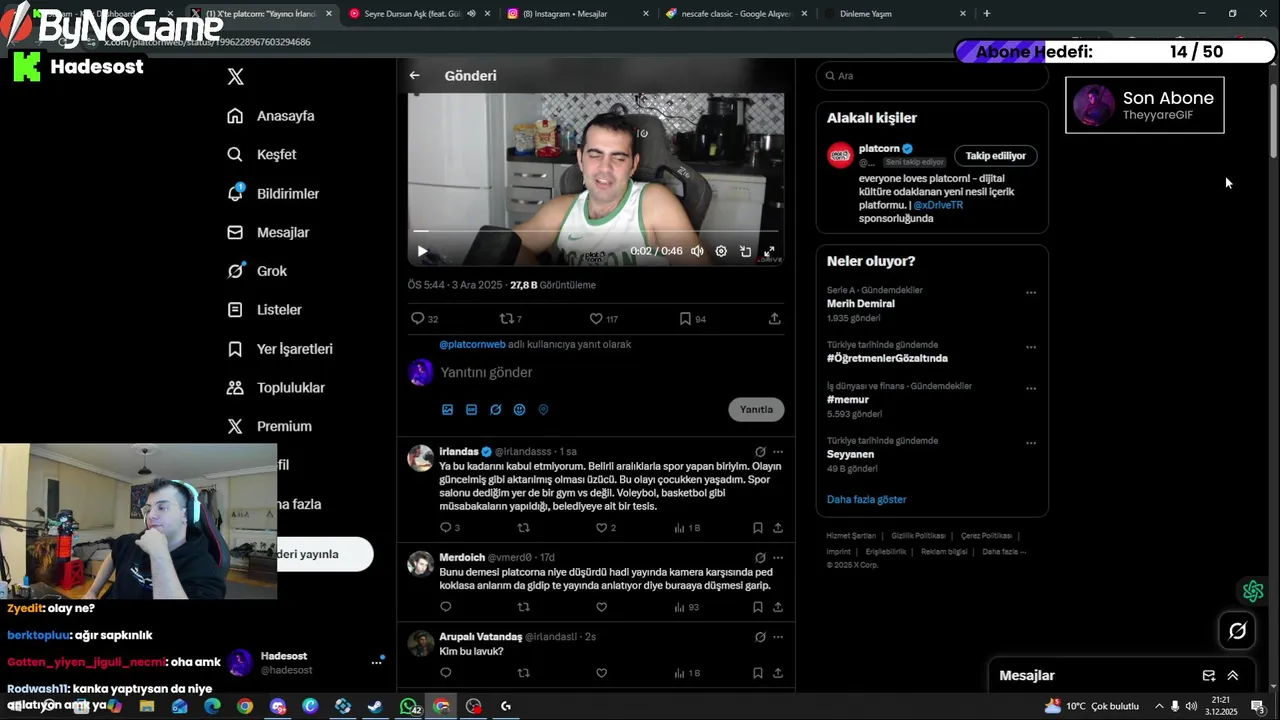Open more options for the Seyyanen trend

tap(1031, 443)
